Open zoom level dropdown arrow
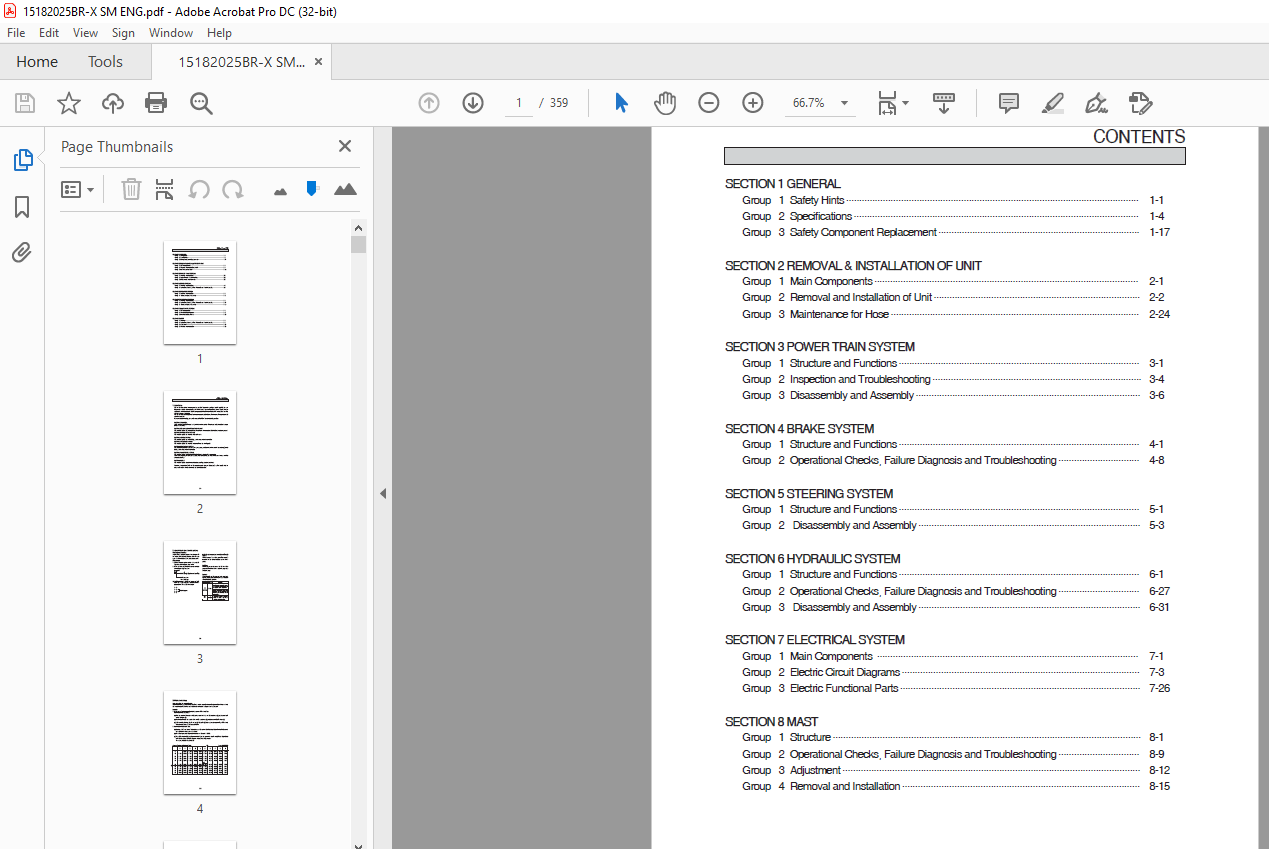 coord(845,103)
